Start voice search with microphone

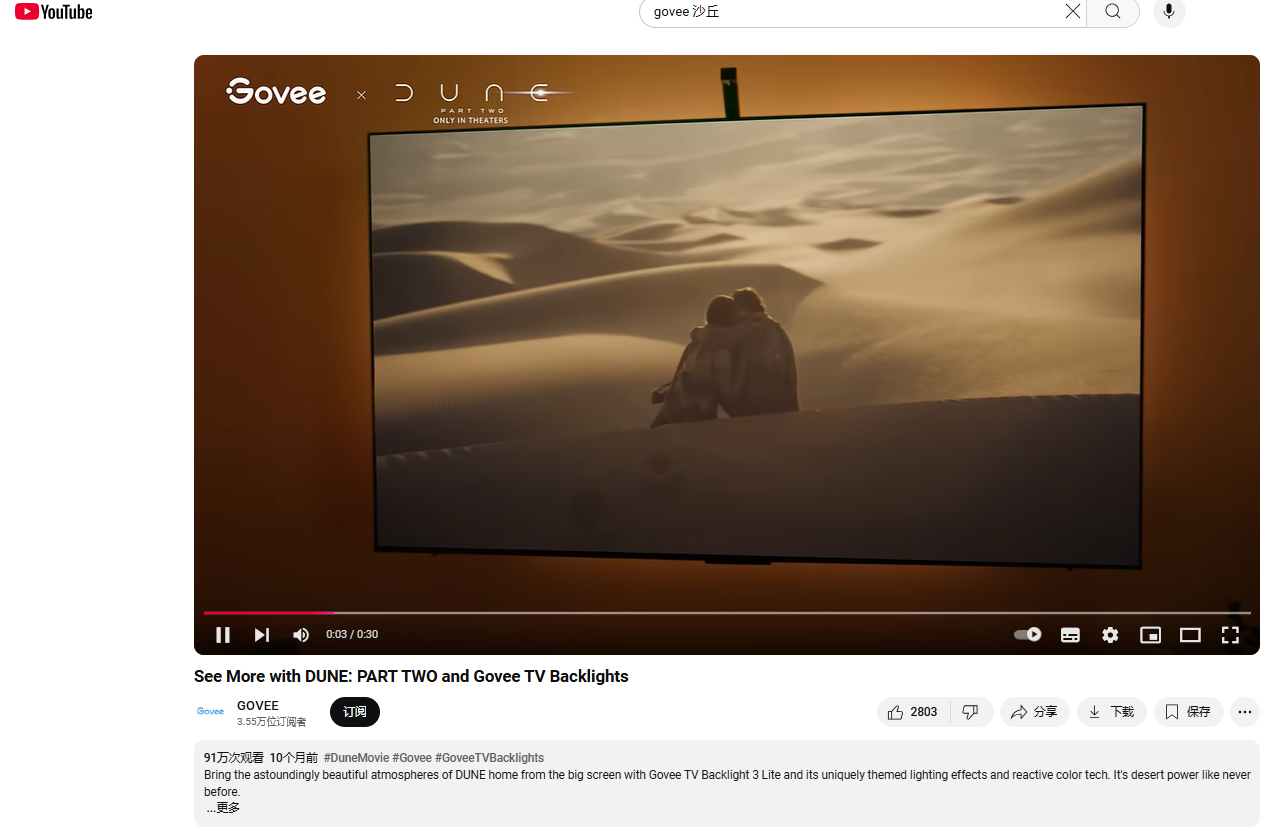tap(1169, 11)
